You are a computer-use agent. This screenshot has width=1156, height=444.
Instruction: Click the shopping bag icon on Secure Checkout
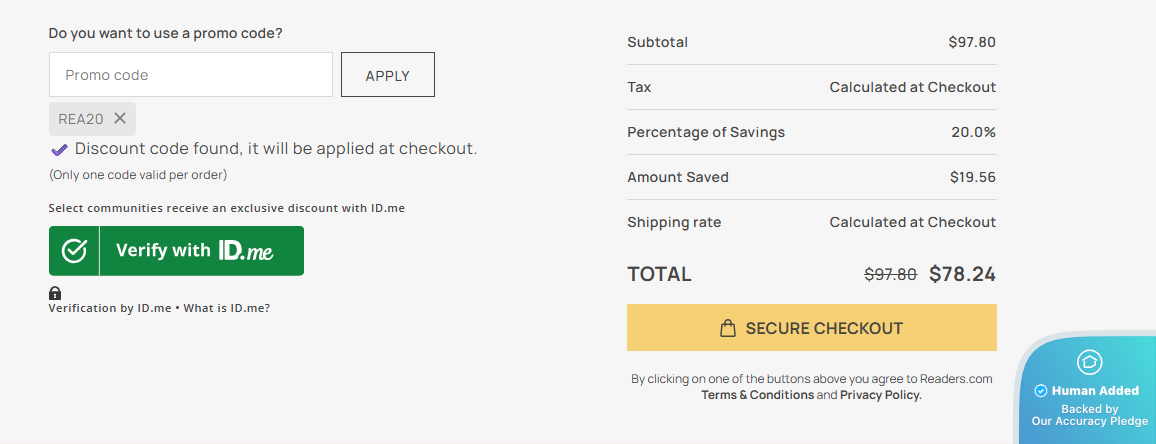coord(728,328)
